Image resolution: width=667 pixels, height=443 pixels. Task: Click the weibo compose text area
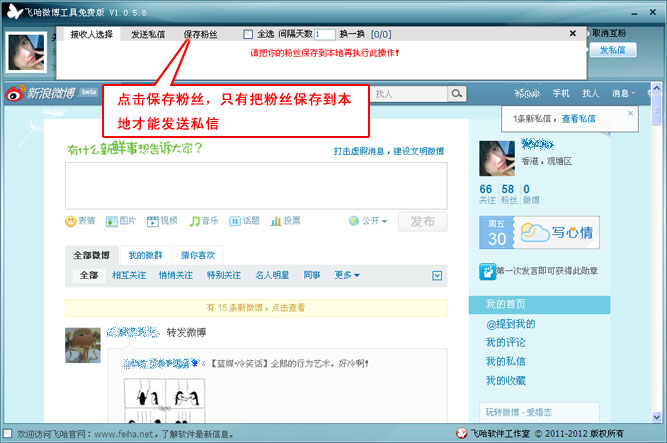click(x=256, y=186)
